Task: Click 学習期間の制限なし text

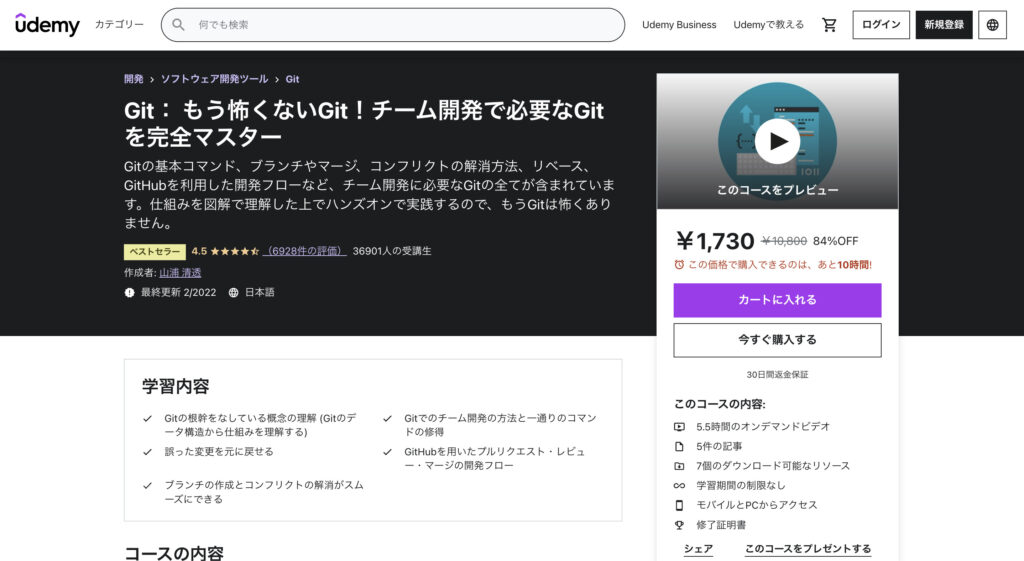Action: pyautogui.click(x=741, y=485)
